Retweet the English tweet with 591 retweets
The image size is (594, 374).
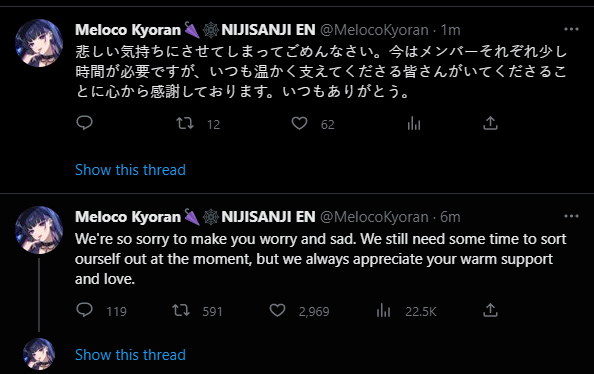181,310
